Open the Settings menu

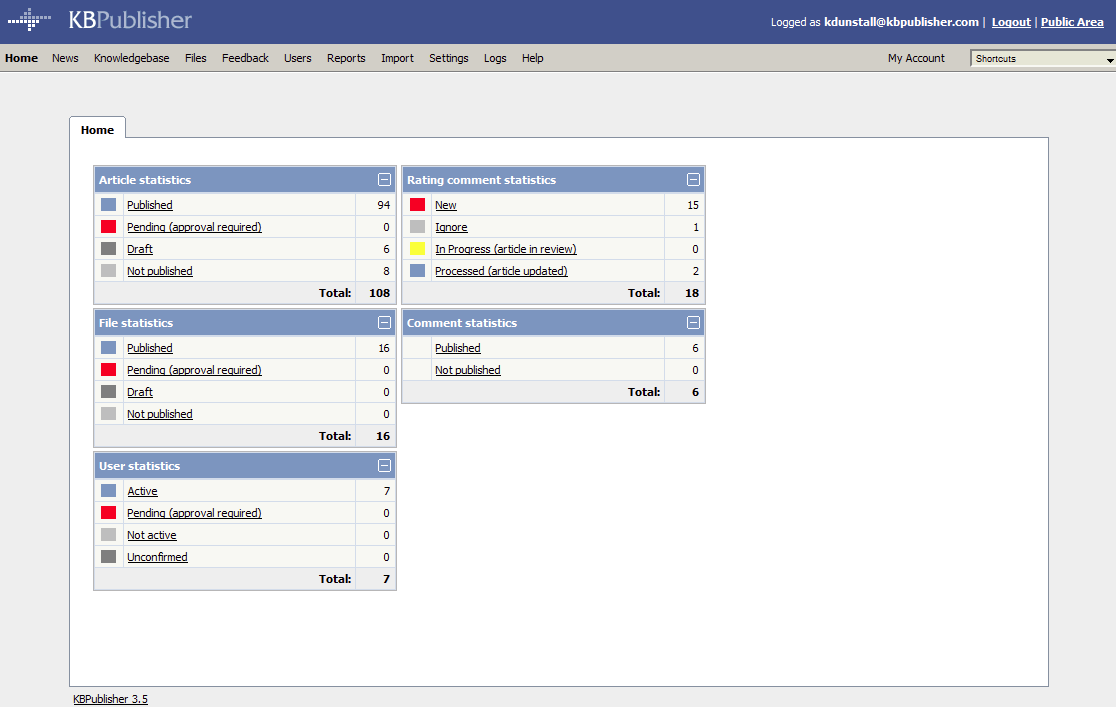click(x=448, y=58)
